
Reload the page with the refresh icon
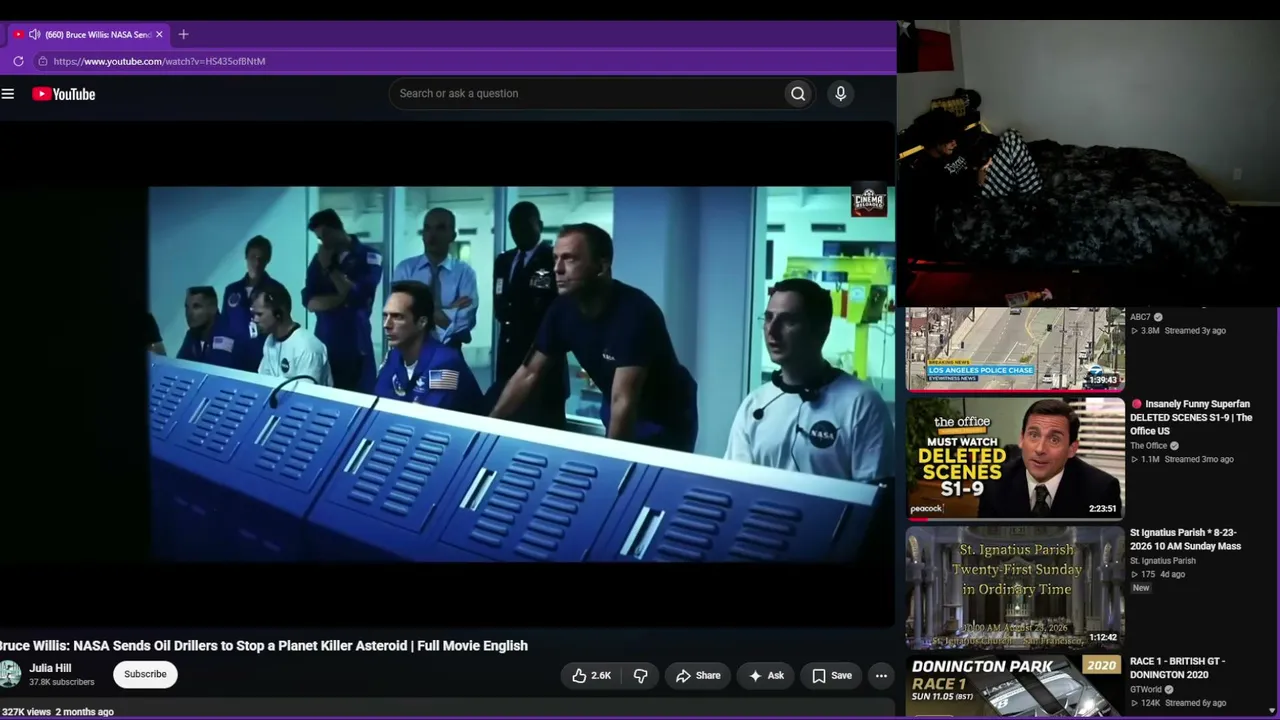tap(18, 61)
